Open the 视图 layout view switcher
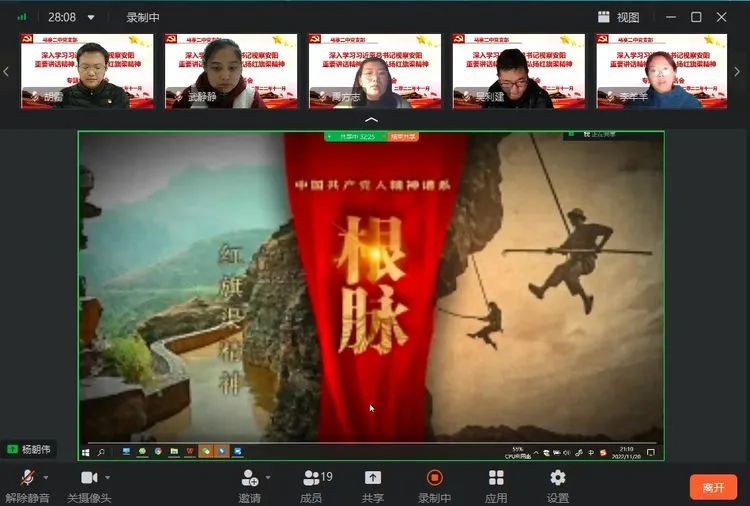The image size is (750, 506). [618, 17]
